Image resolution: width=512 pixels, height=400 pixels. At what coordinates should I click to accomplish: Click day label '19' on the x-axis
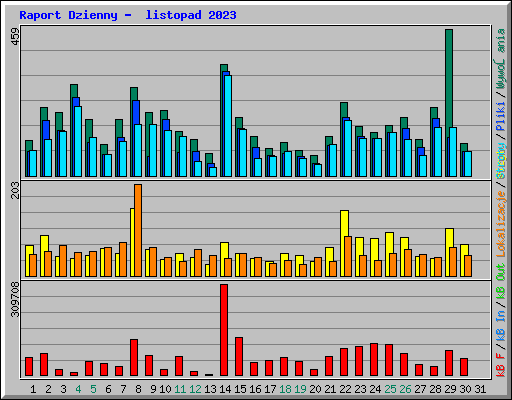tap(300, 389)
